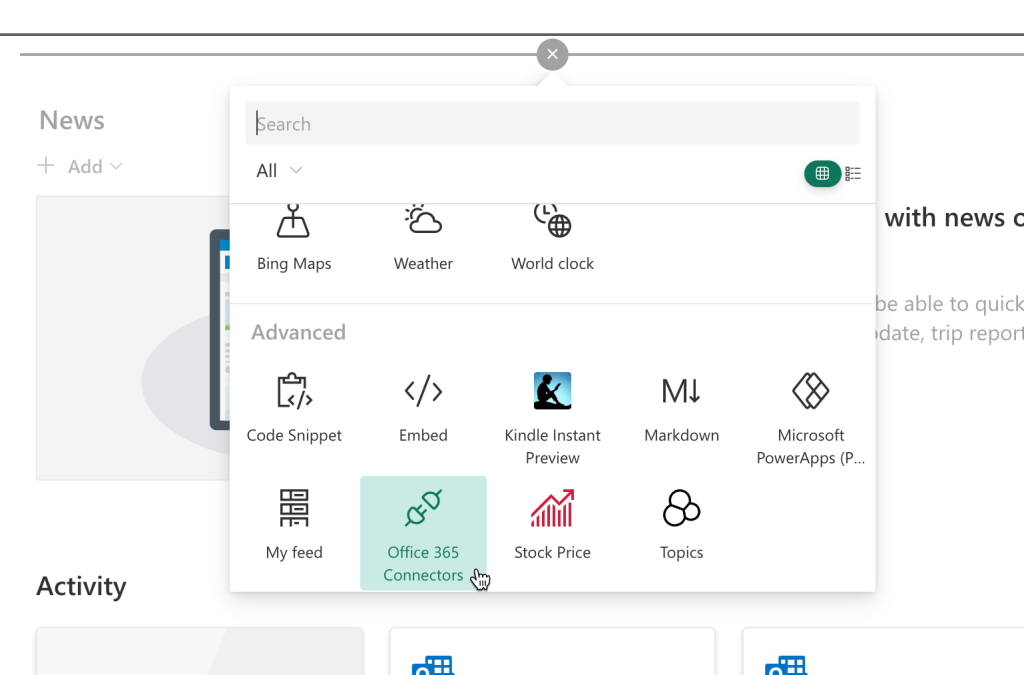Add the Weather web part

pos(423,240)
